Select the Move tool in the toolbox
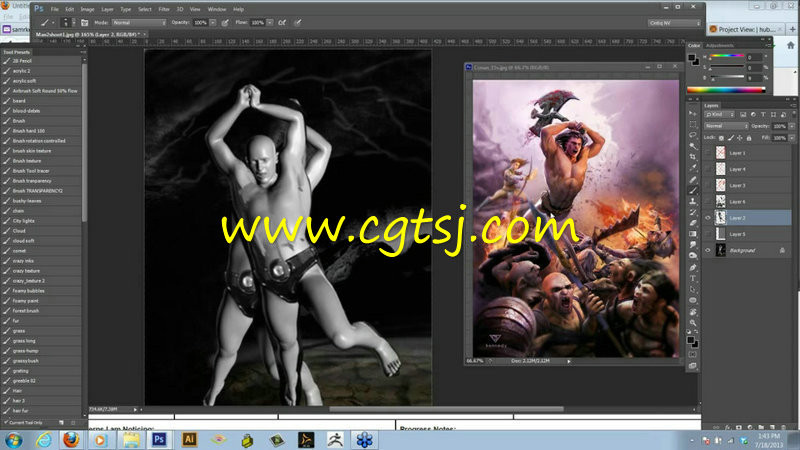The width and height of the screenshot is (800, 450). pyautogui.click(x=692, y=113)
